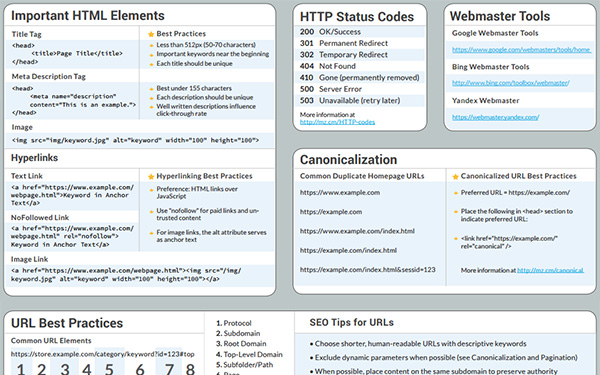Select the 302 Temporary Redirect row

[x=360, y=55]
